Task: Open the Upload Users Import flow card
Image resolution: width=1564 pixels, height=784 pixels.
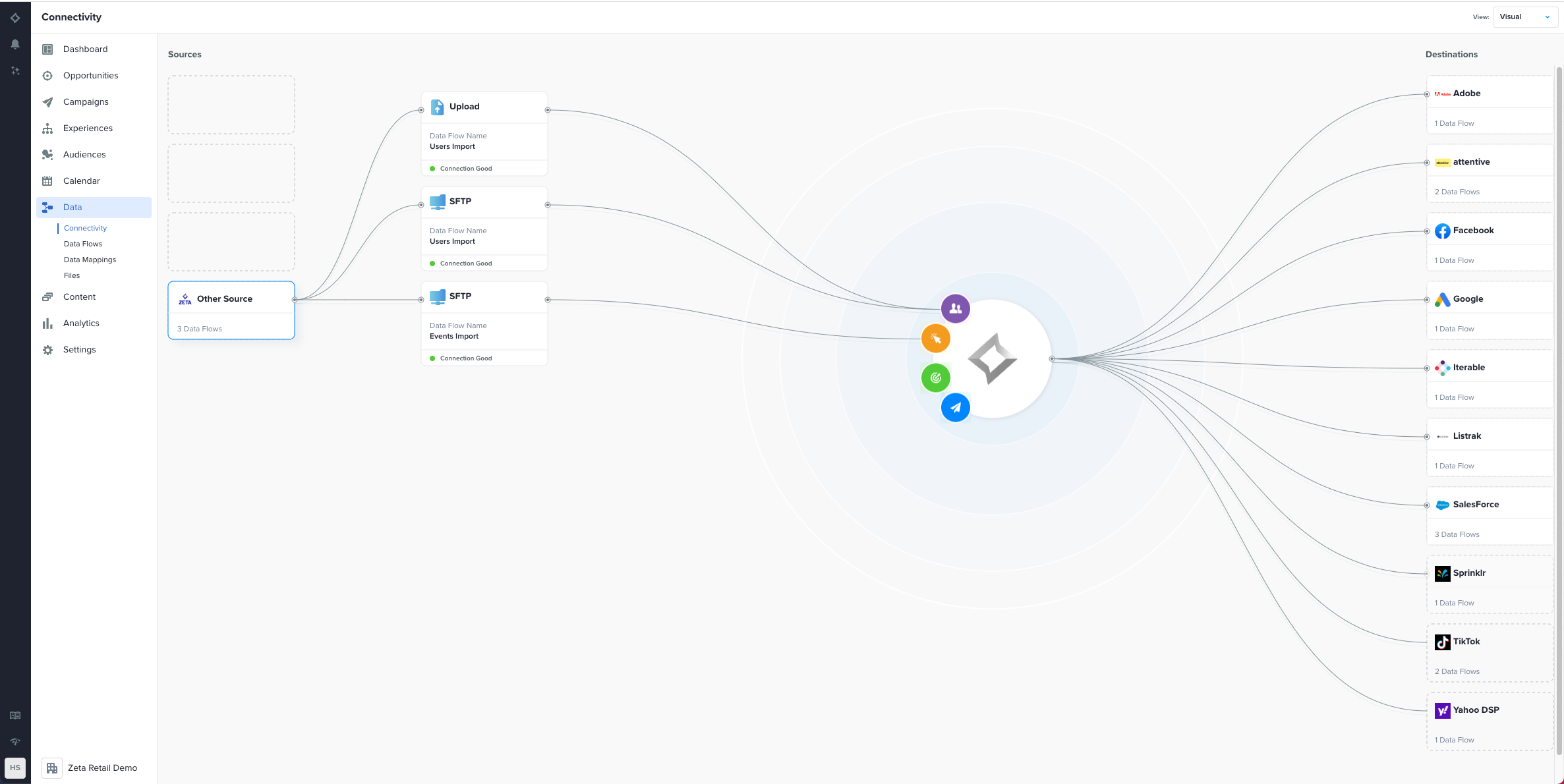Action: (x=484, y=134)
